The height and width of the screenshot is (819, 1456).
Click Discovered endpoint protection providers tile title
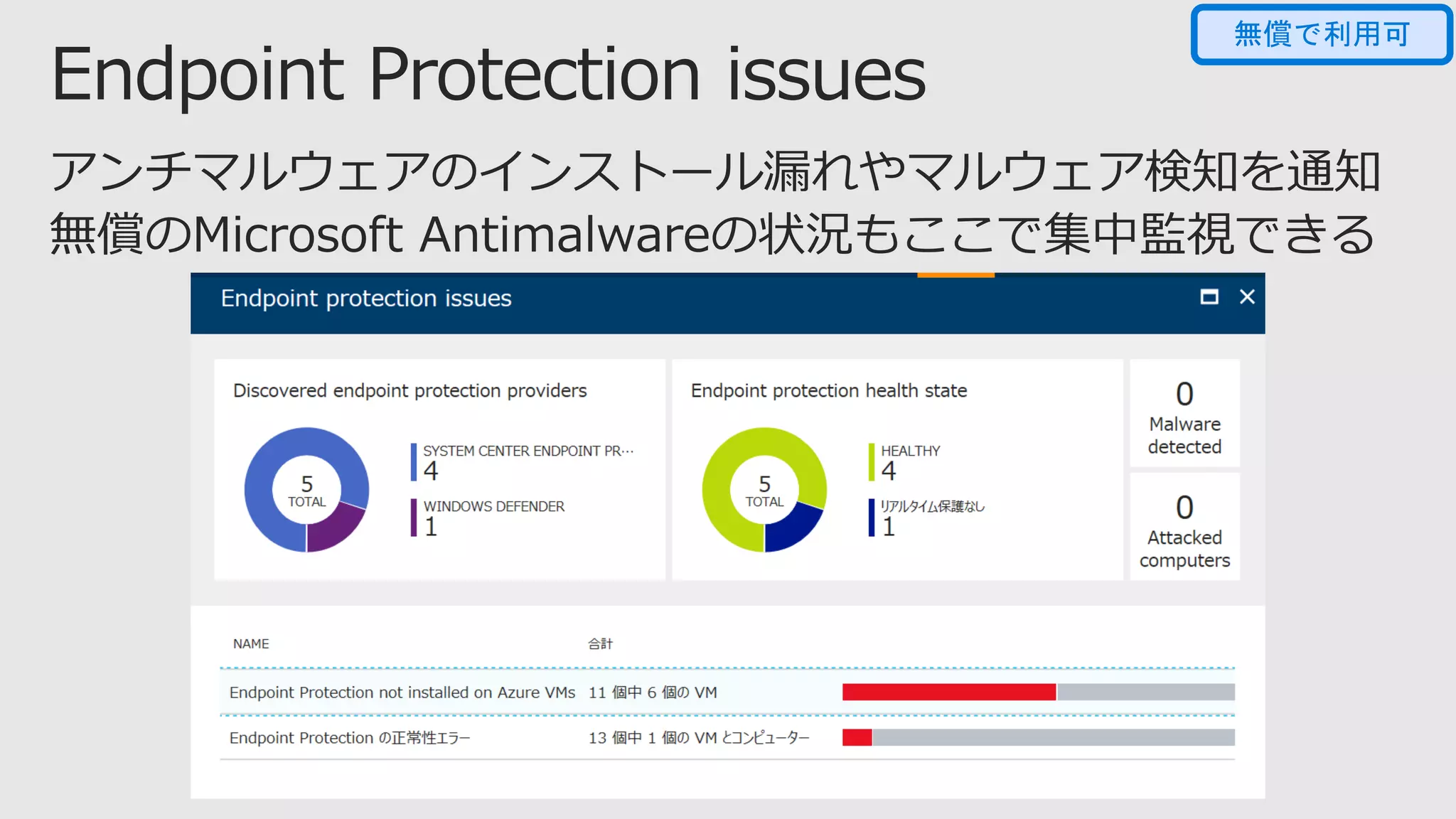point(409,390)
